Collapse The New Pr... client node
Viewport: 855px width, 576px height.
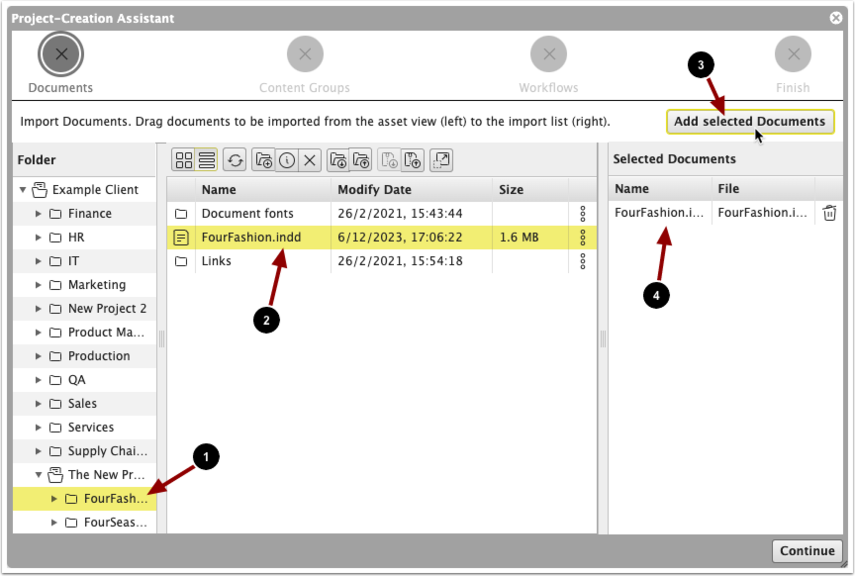point(38,475)
